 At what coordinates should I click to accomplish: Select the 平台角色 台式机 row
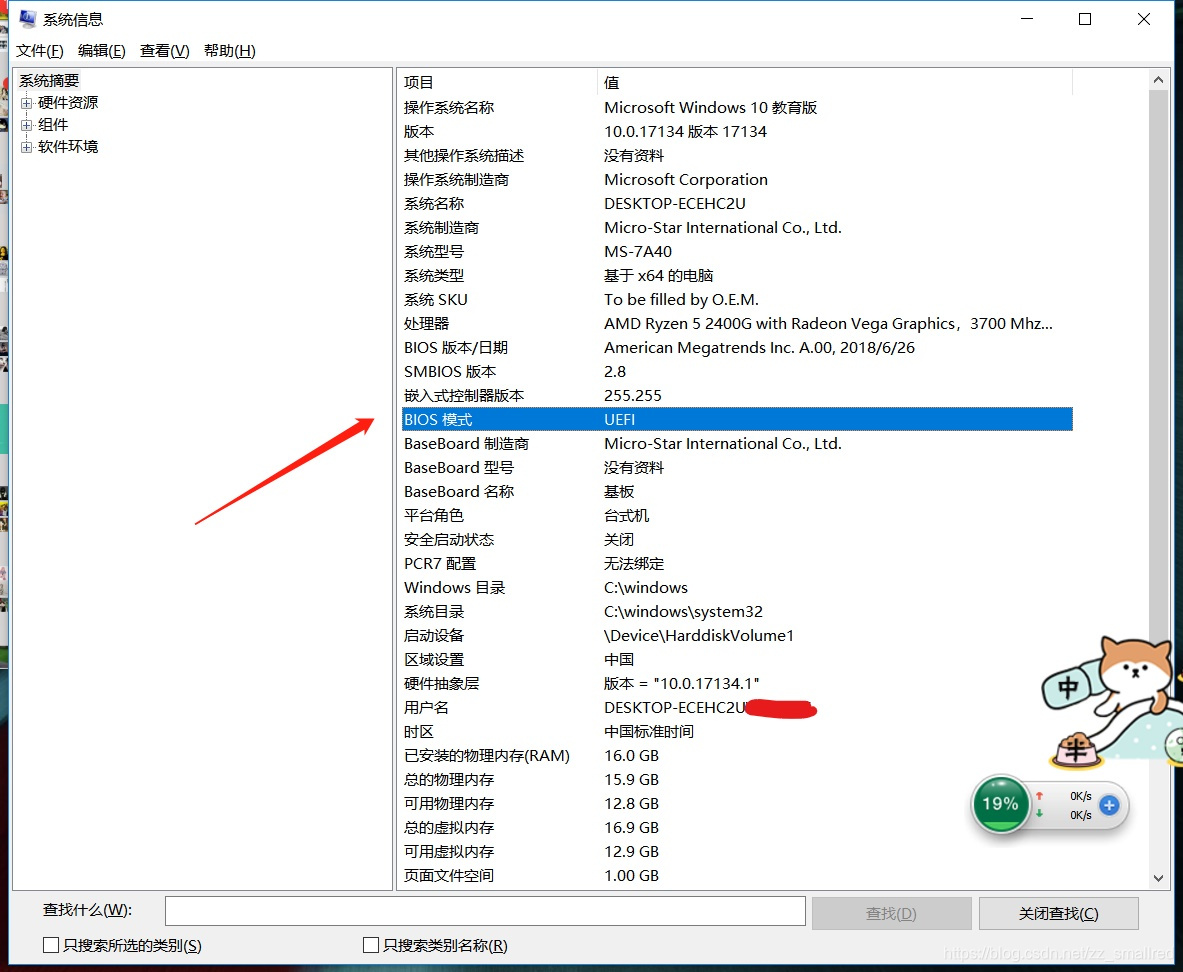[737, 515]
